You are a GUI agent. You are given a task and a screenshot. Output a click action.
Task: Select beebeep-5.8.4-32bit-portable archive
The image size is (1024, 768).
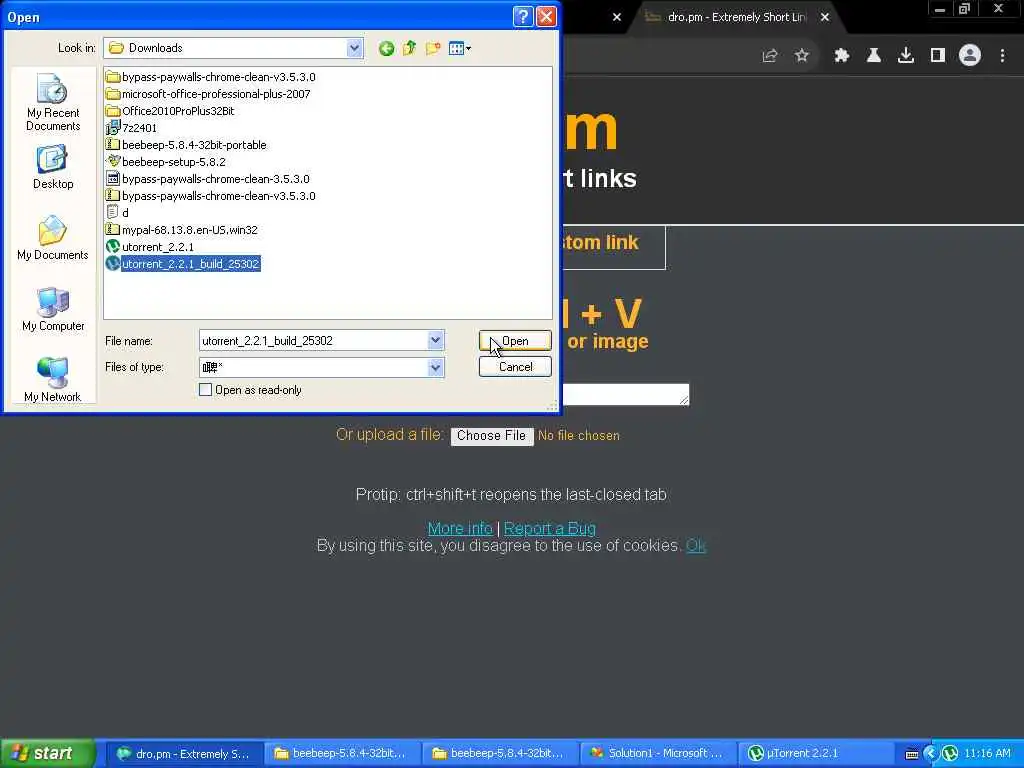(187, 145)
